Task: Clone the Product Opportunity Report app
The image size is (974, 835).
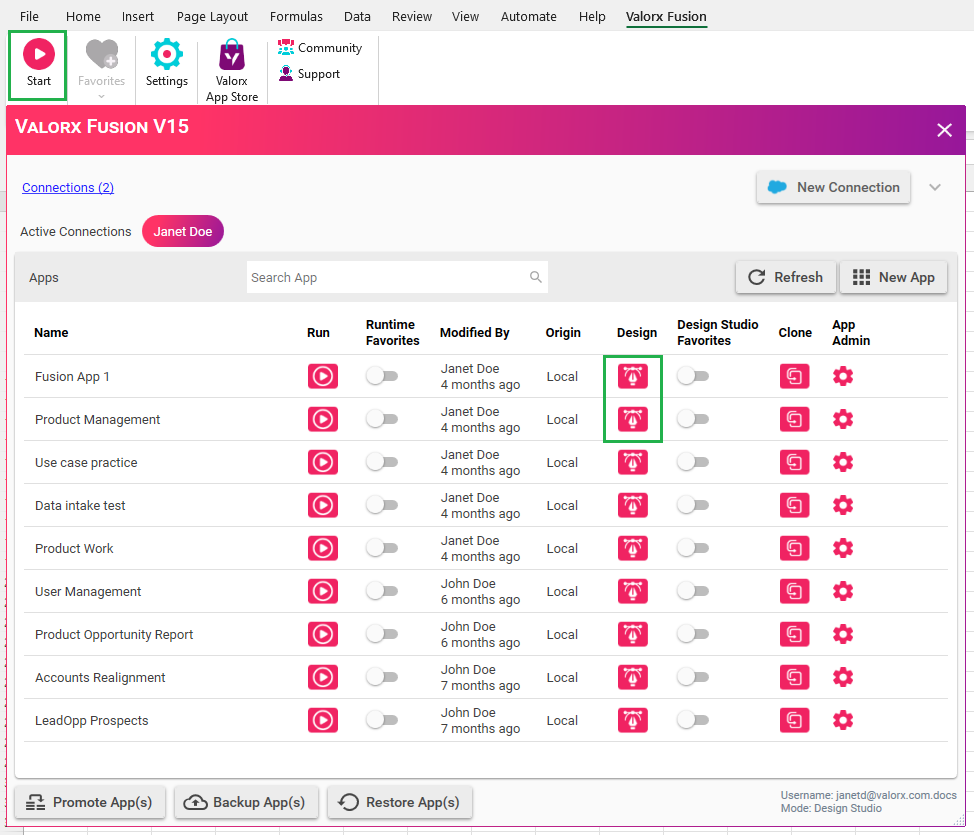Action: click(x=794, y=634)
